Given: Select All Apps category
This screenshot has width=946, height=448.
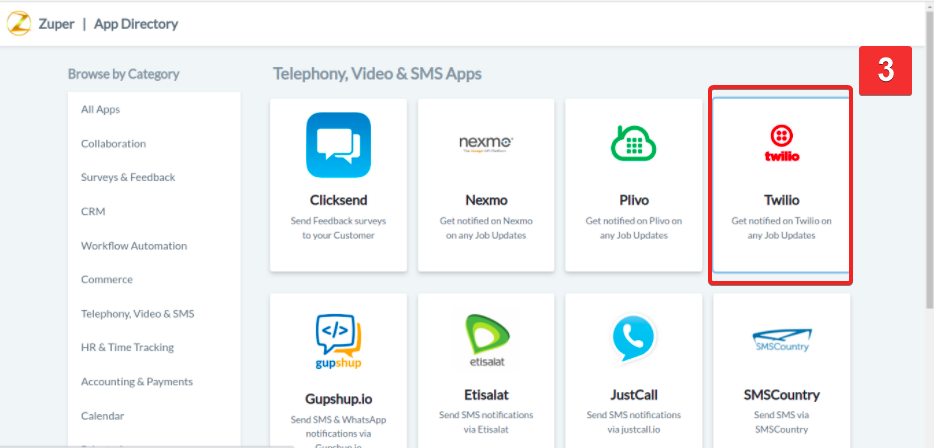Looking at the screenshot, I should coord(100,110).
